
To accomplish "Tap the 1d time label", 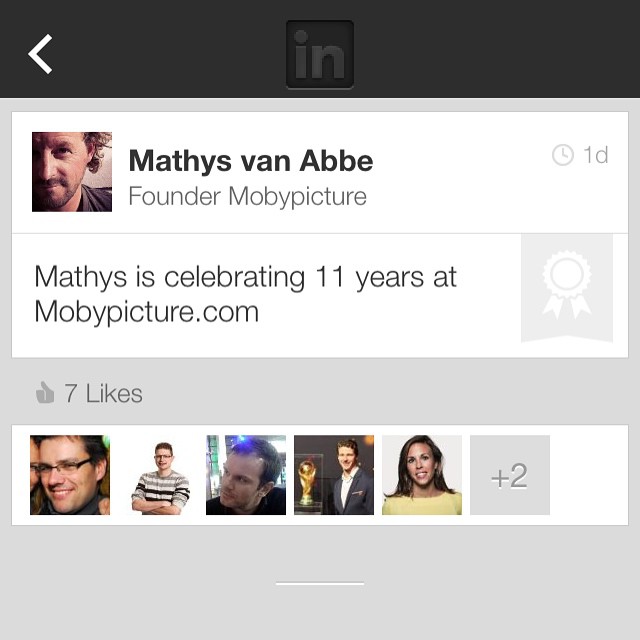I will point(596,155).
